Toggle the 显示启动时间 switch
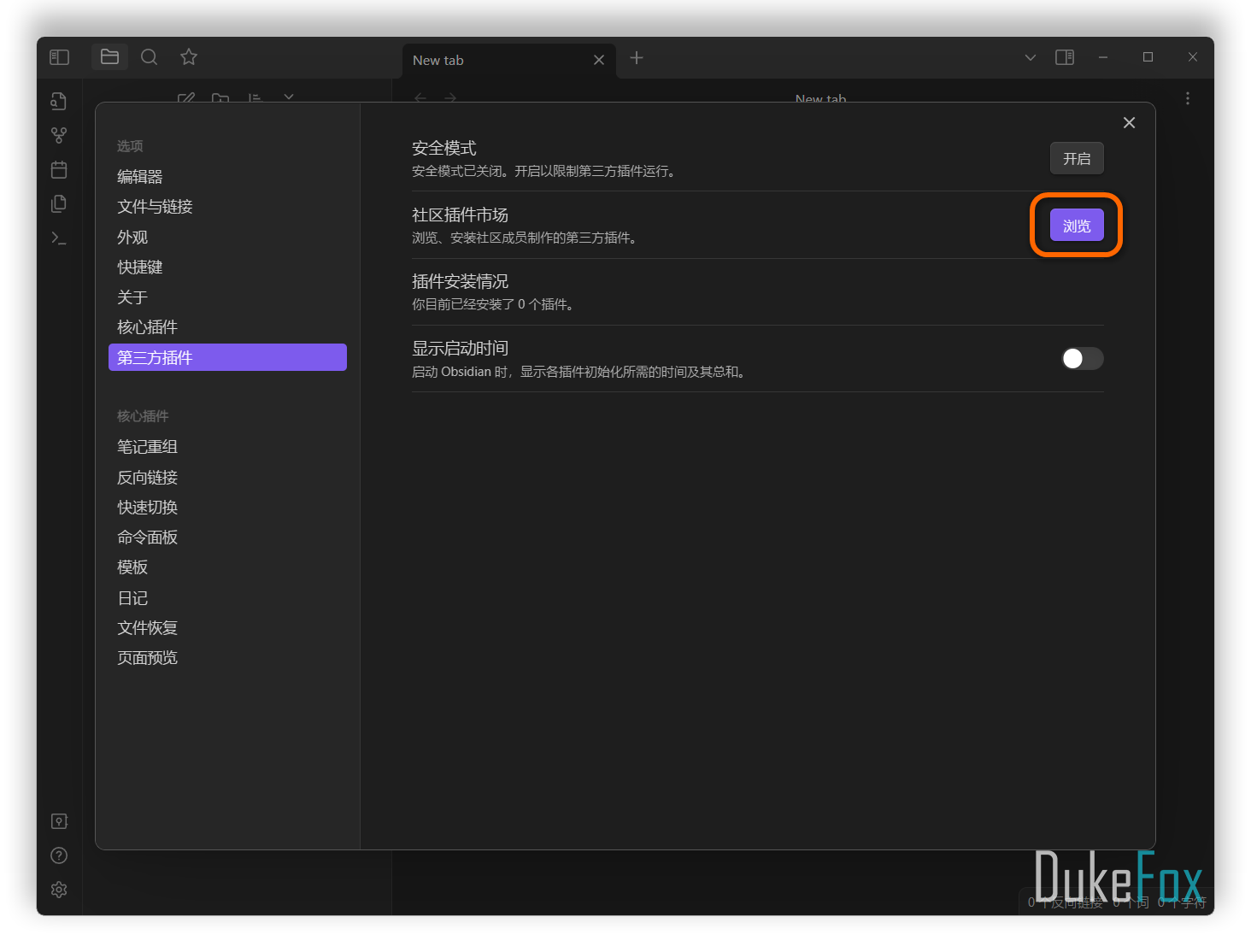Screen dimensions: 1251x952 [x=1082, y=358]
